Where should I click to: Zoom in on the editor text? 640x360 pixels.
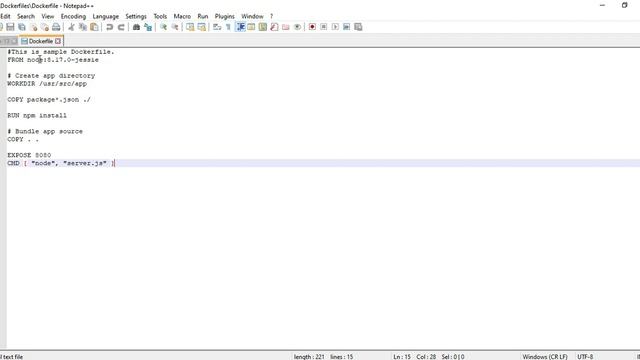point(163,27)
